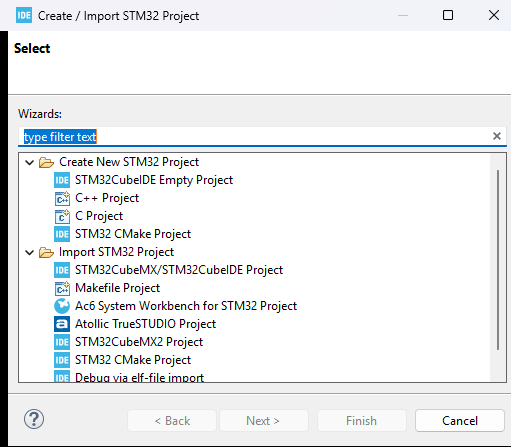Click the Ac6 System Workbench butterfly icon
The height and width of the screenshot is (447, 511).
(x=62, y=306)
